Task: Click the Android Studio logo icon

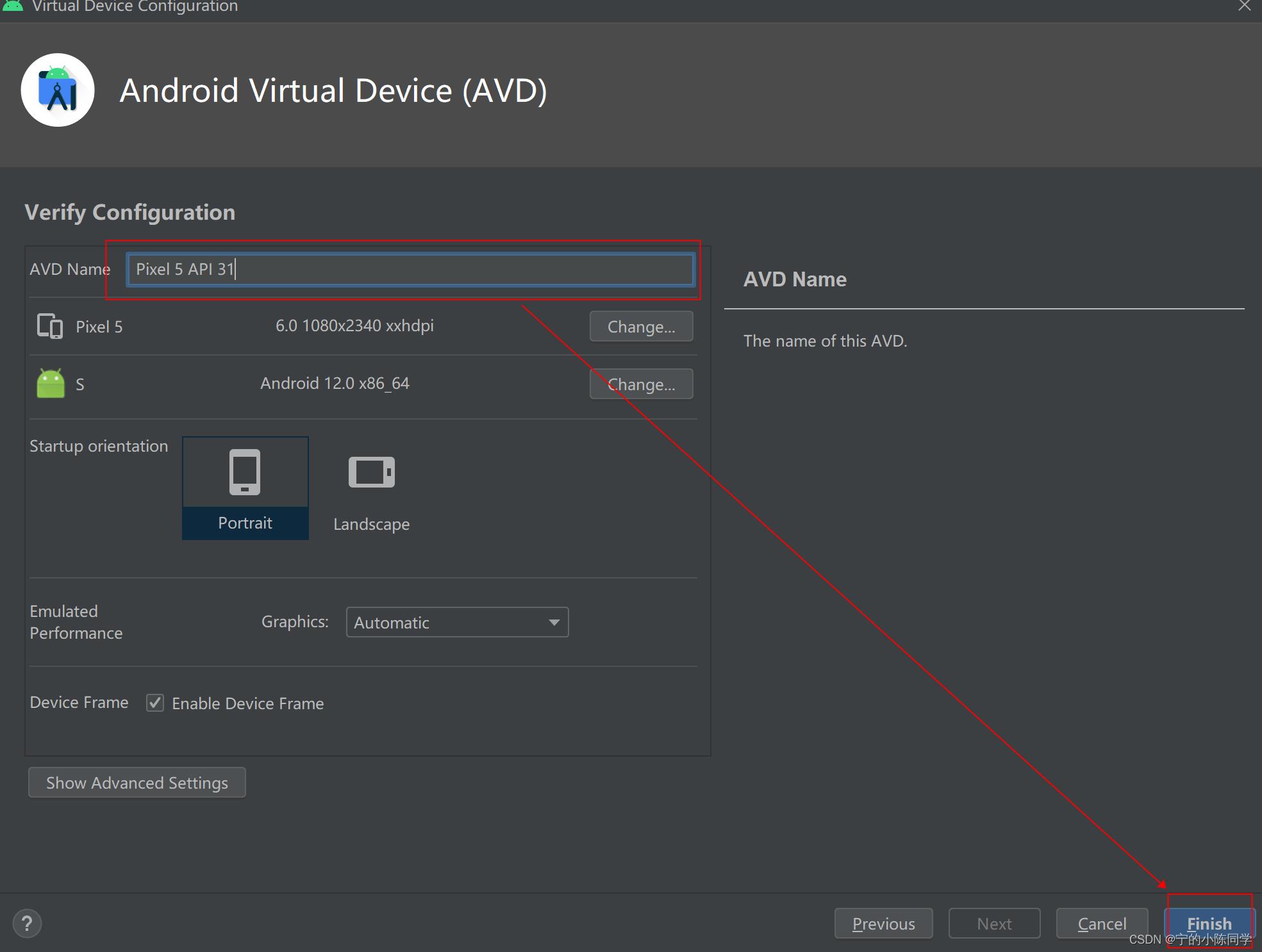Action: pyautogui.click(x=58, y=90)
